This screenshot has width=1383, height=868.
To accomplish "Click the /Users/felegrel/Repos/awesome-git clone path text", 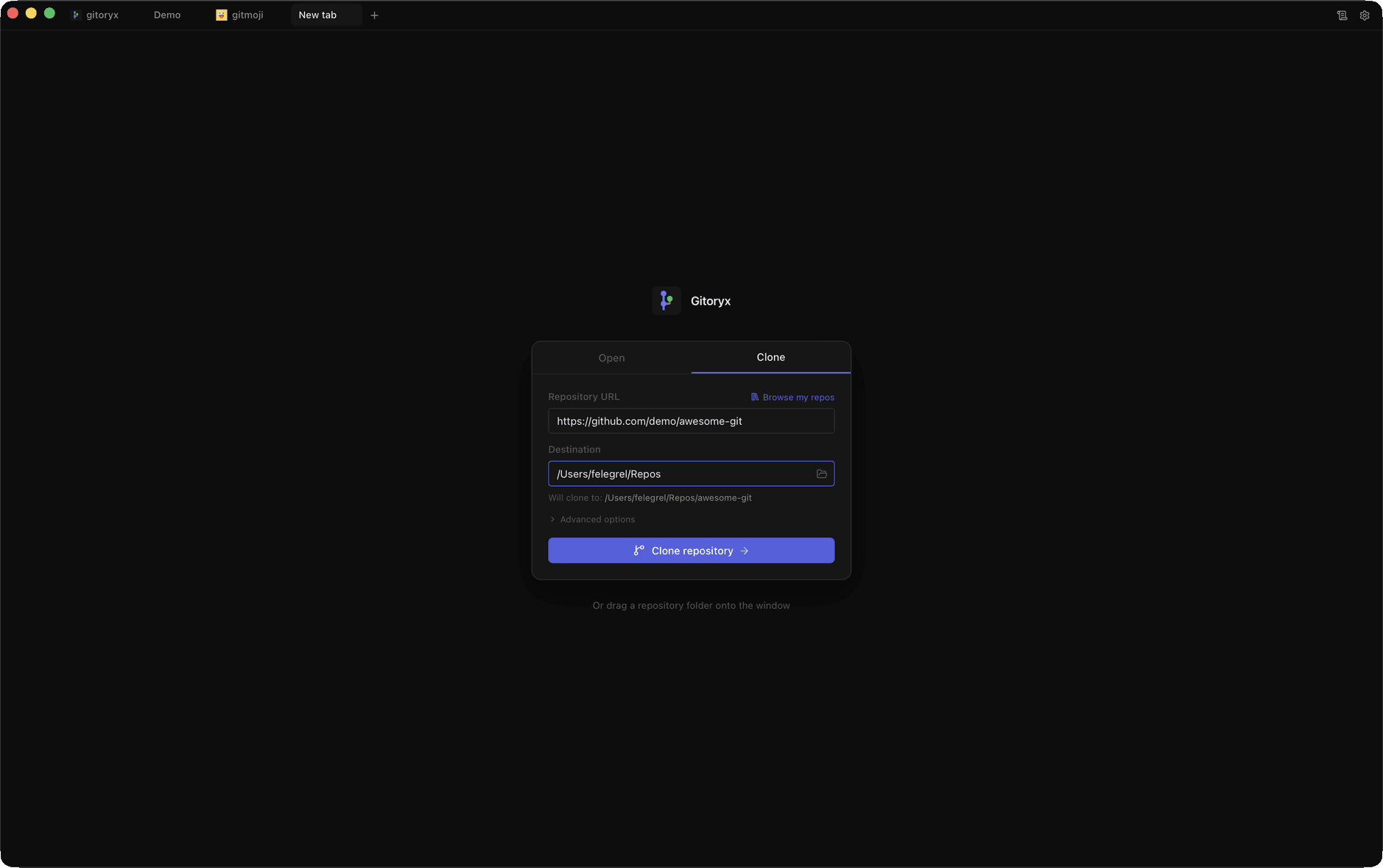I will 678,498.
